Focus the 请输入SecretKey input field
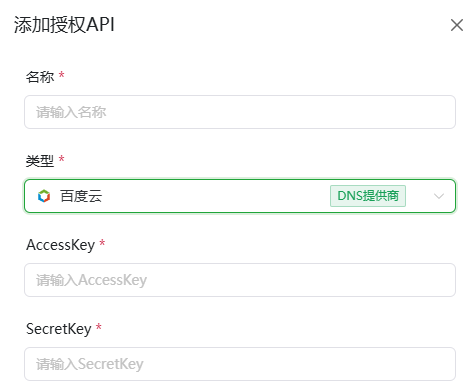 click(x=240, y=364)
